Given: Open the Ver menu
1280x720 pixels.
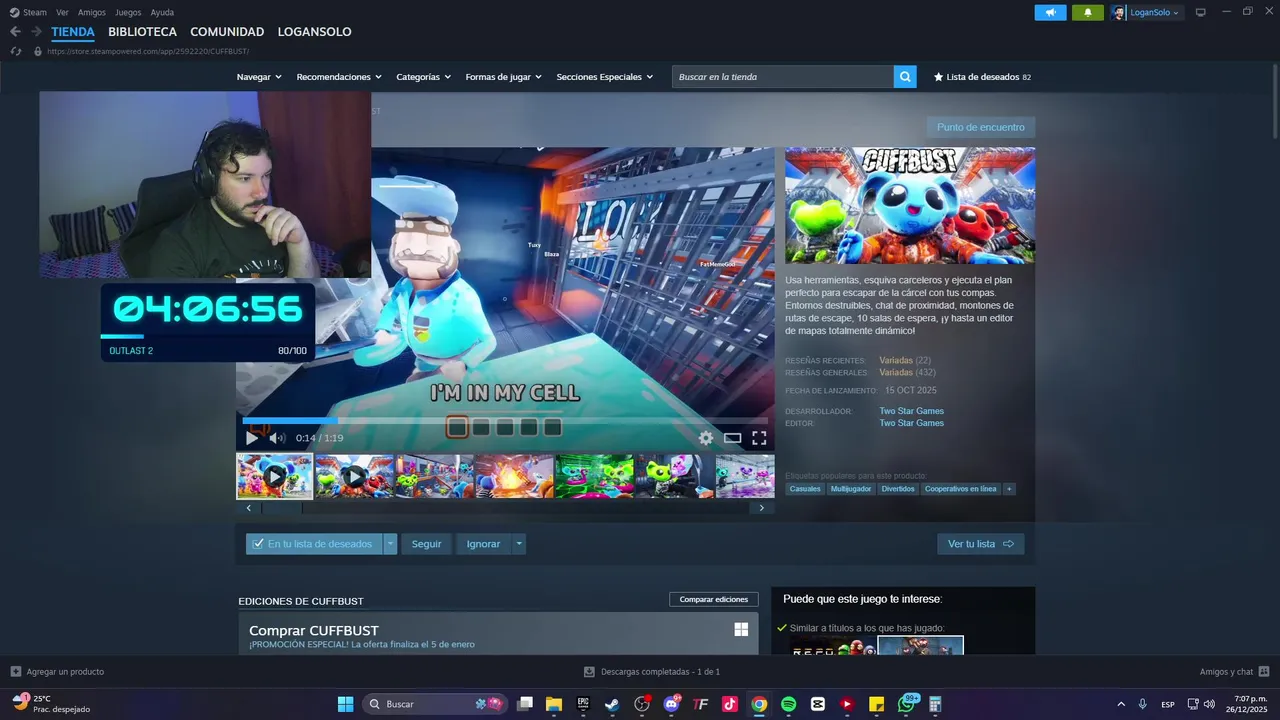Looking at the screenshot, I should click(62, 12).
